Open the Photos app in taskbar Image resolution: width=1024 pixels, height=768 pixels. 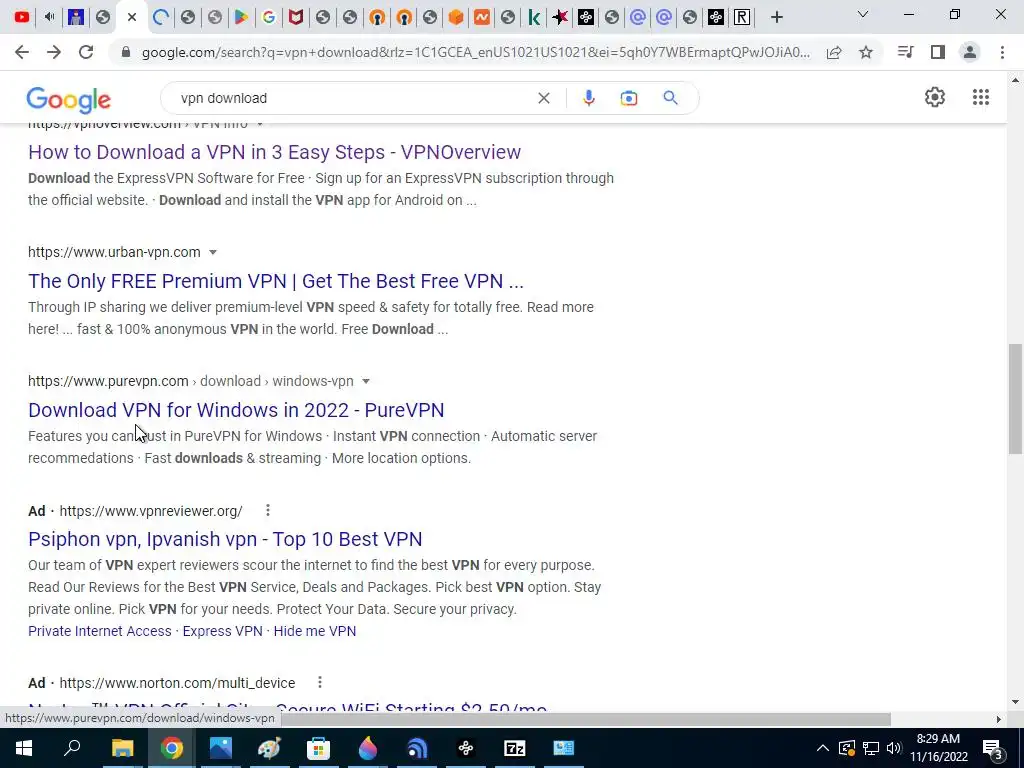(x=220, y=748)
